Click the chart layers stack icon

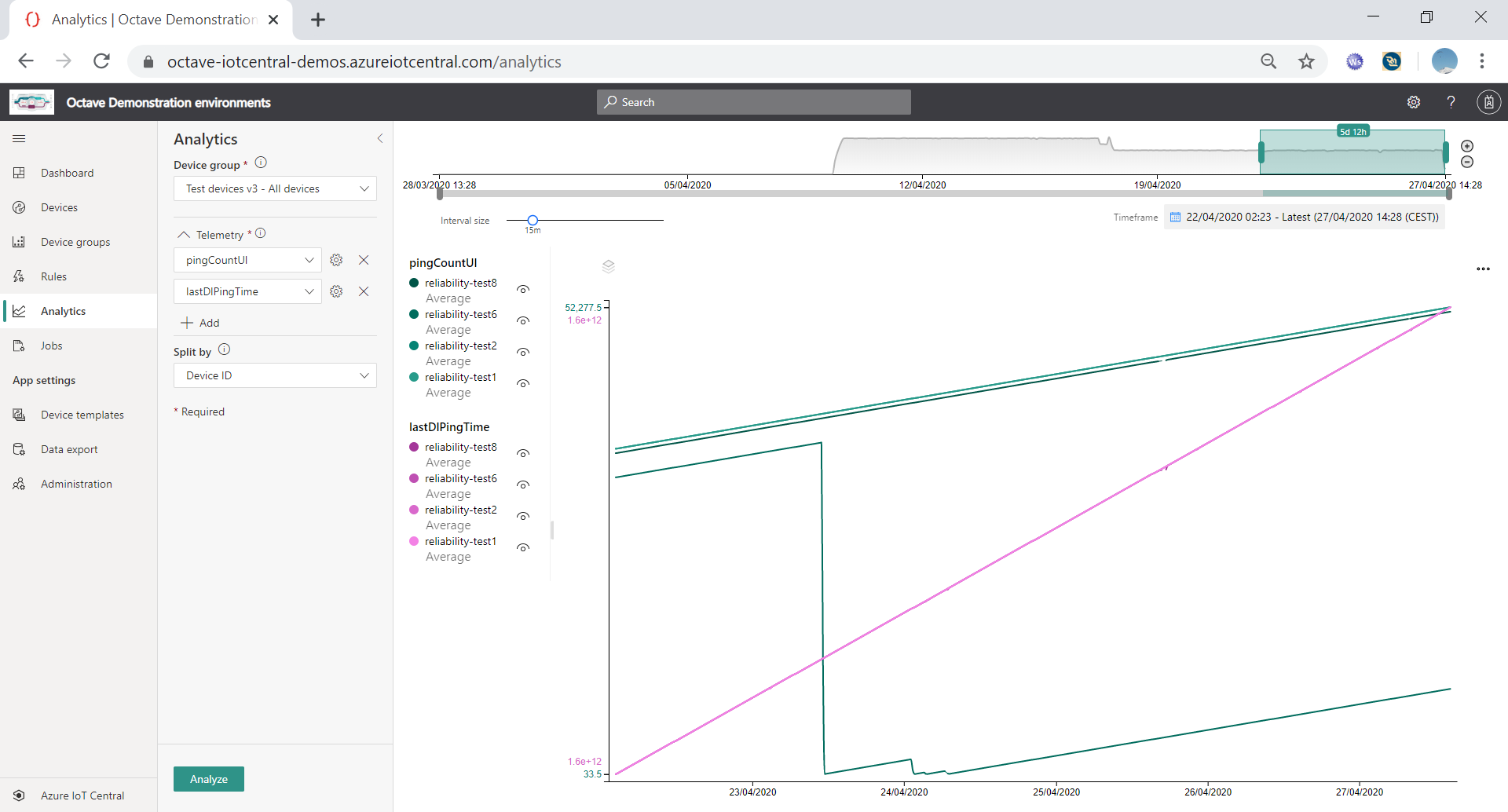608,266
